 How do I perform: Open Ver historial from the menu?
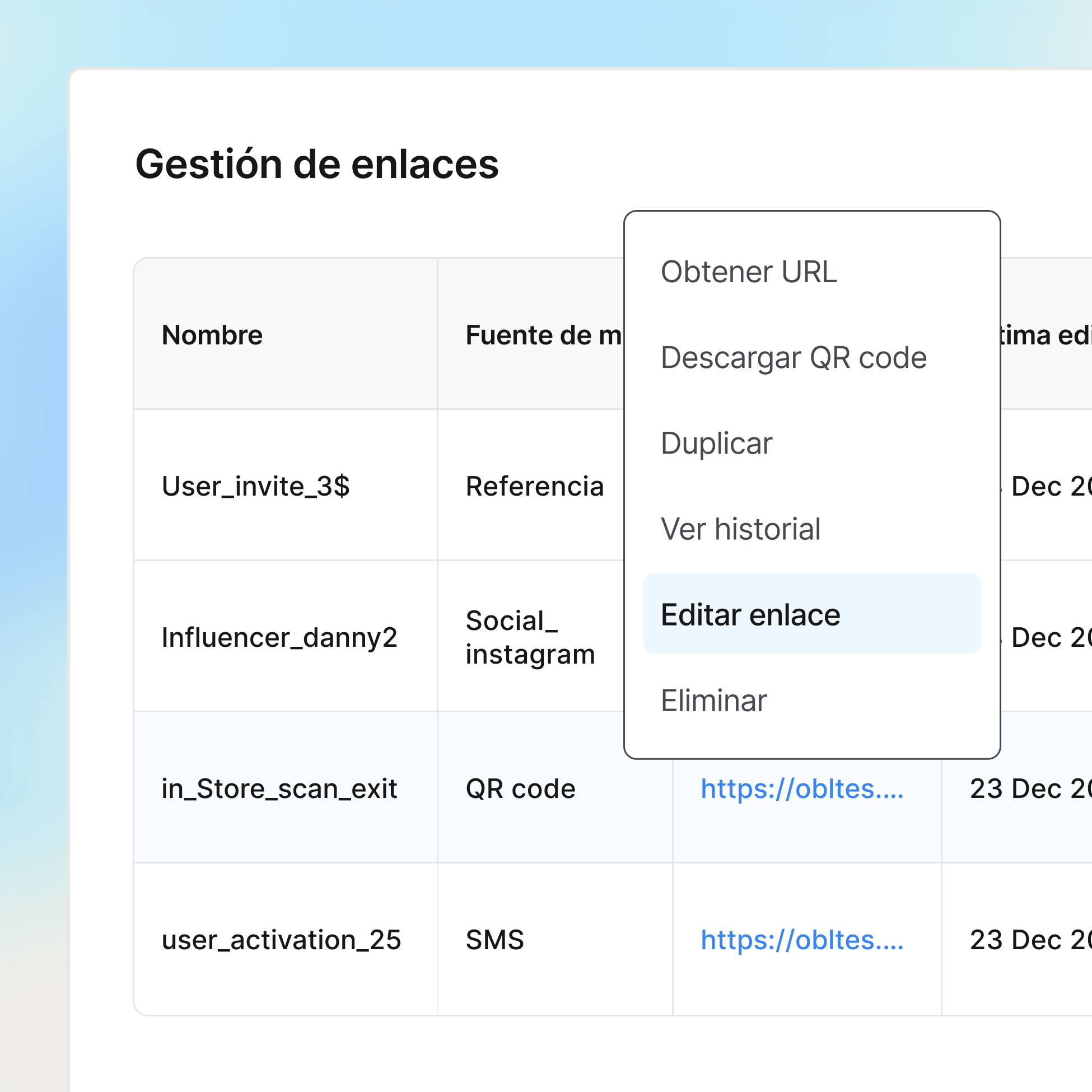(741, 530)
